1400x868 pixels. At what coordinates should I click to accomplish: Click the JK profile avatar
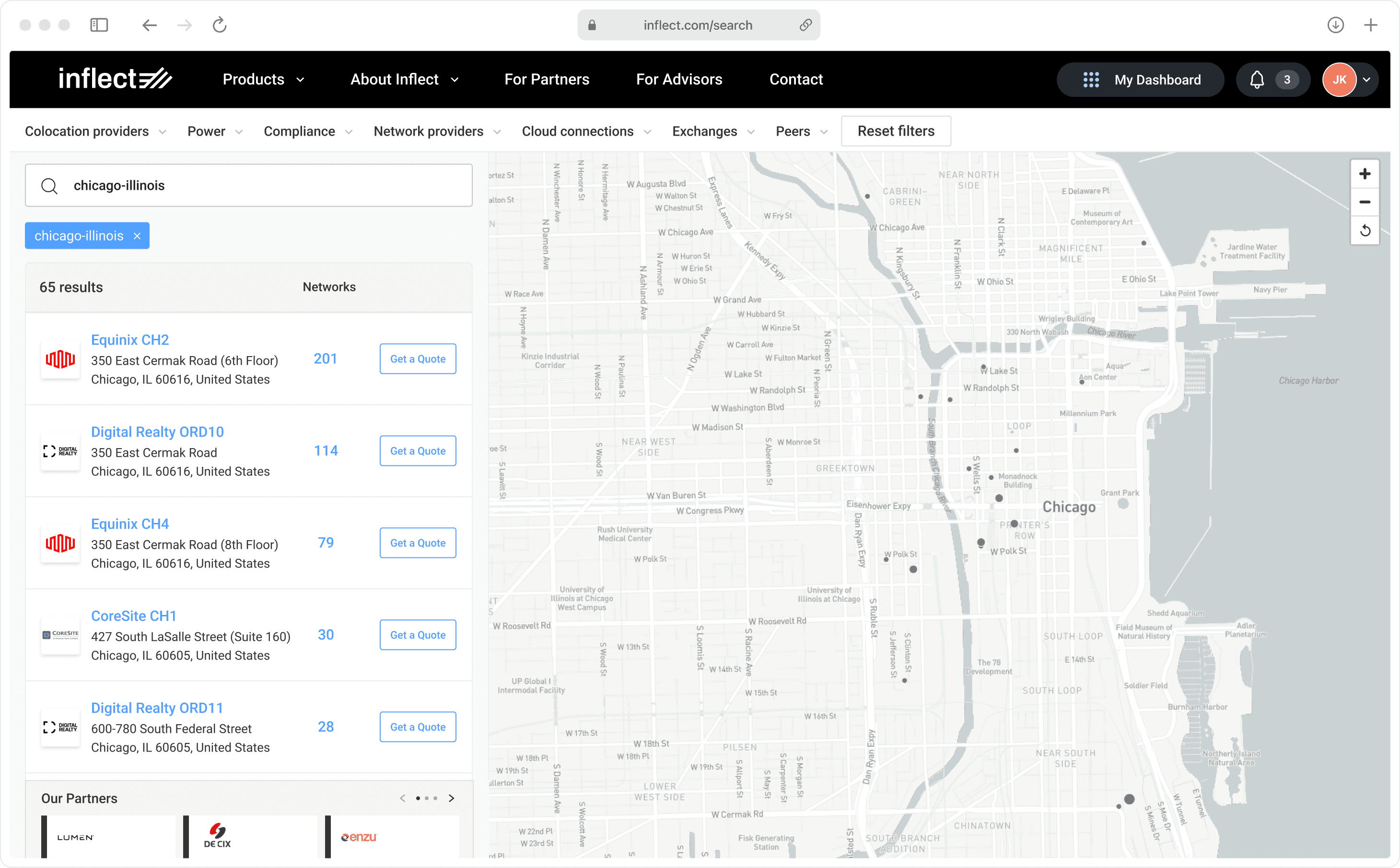[x=1340, y=80]
